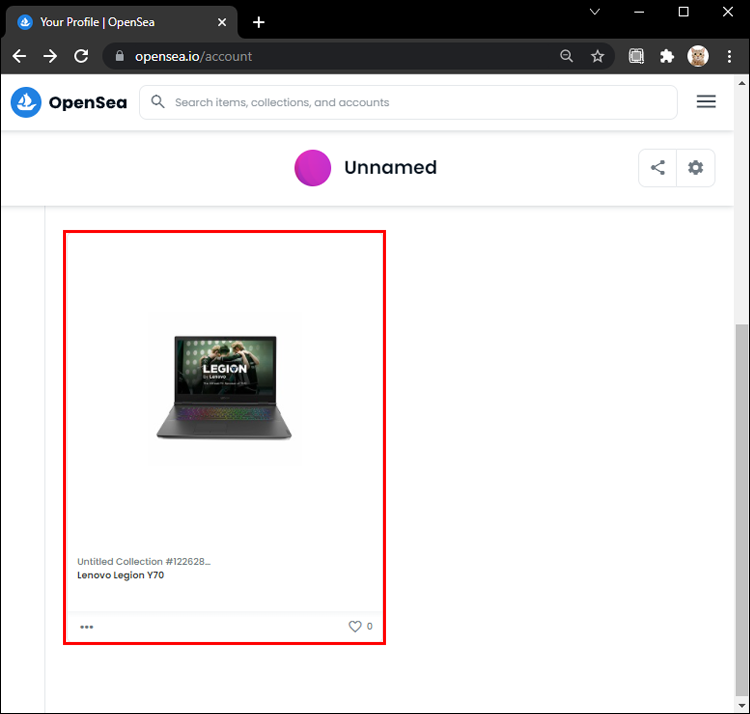Select the Your Profile | OpenSea tab
The width and height of the screenshot is (750, 714).
121,22
